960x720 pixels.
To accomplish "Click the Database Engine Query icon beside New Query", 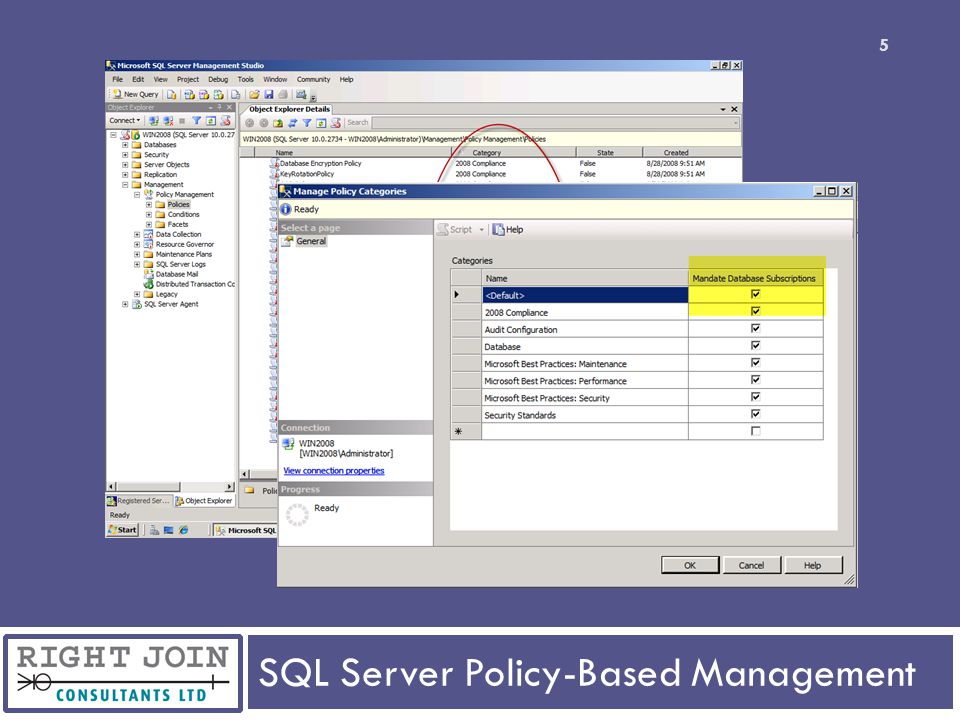I will [x=172, y=94].
